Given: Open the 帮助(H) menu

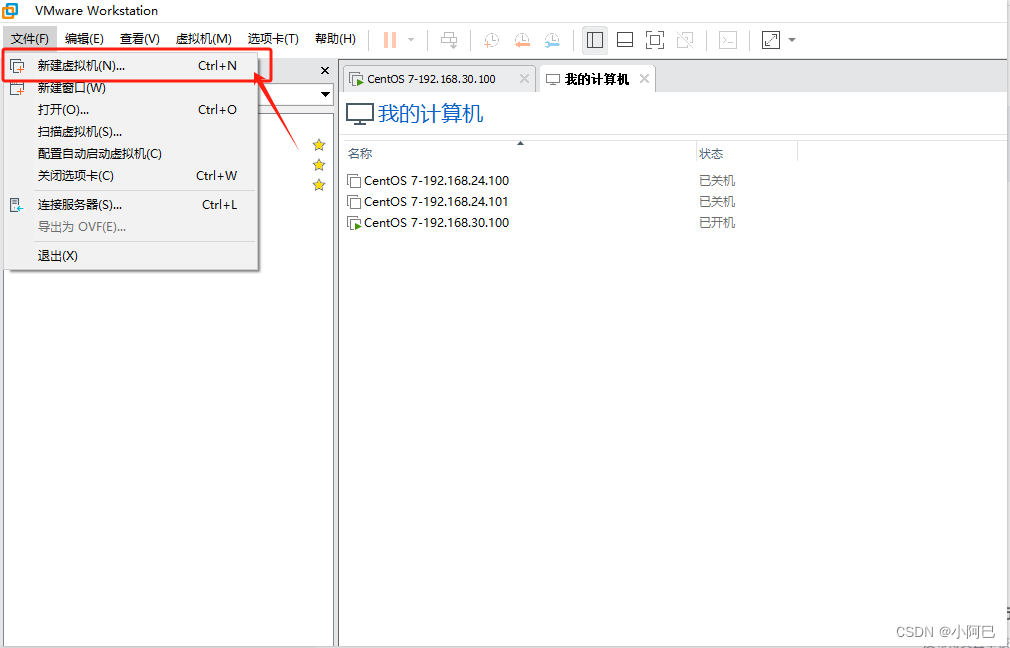Looking at the screenshot, I should point(335,39).
